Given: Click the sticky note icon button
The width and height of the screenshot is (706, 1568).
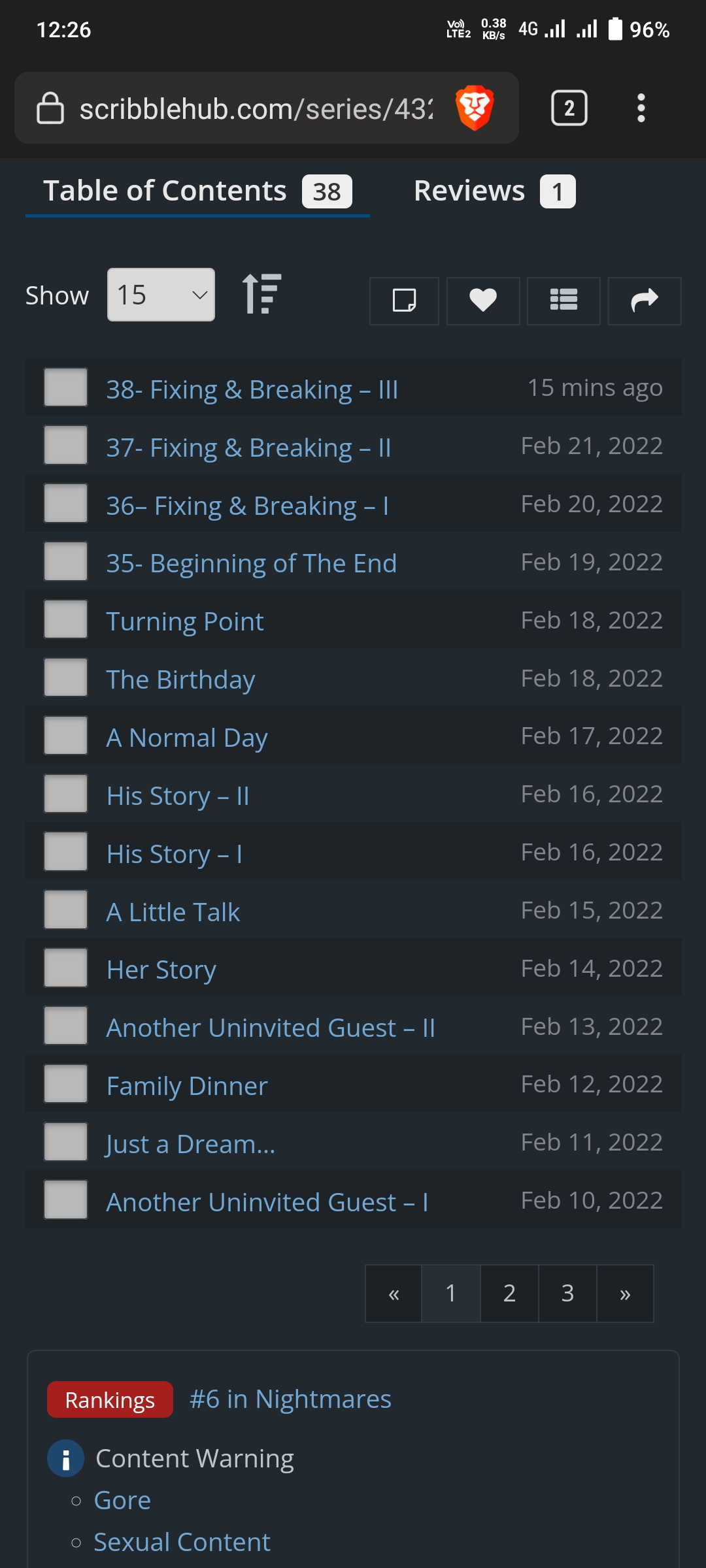Looking at the screenshot, I should point(404,301).
